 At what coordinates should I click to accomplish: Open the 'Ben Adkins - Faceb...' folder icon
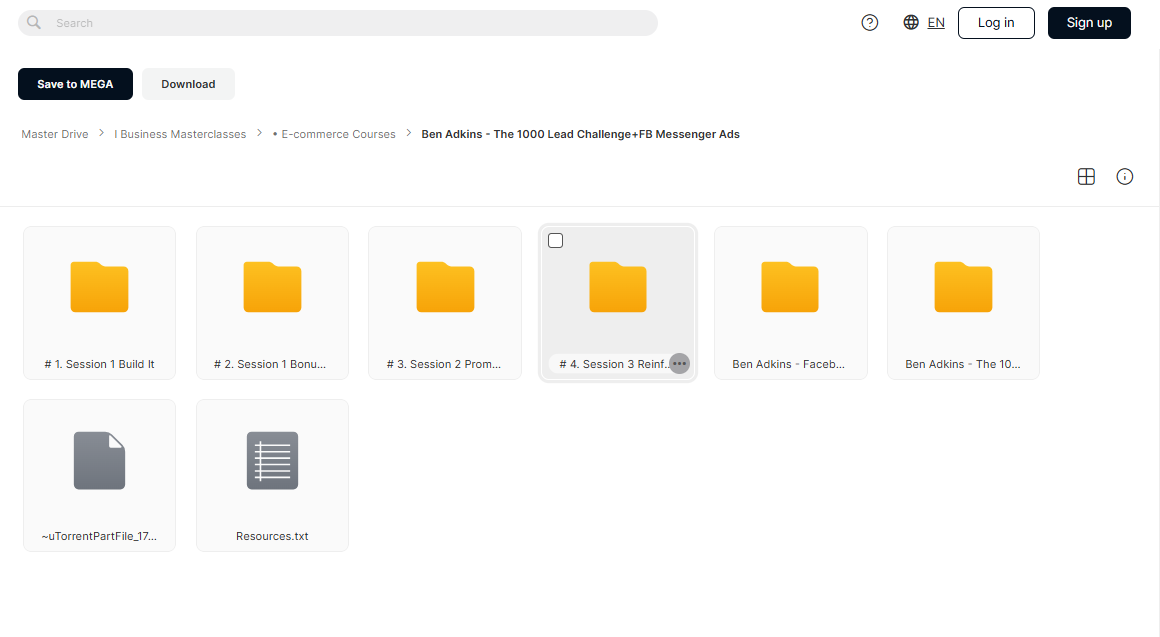pyautogui.click(x=790, y=287)
